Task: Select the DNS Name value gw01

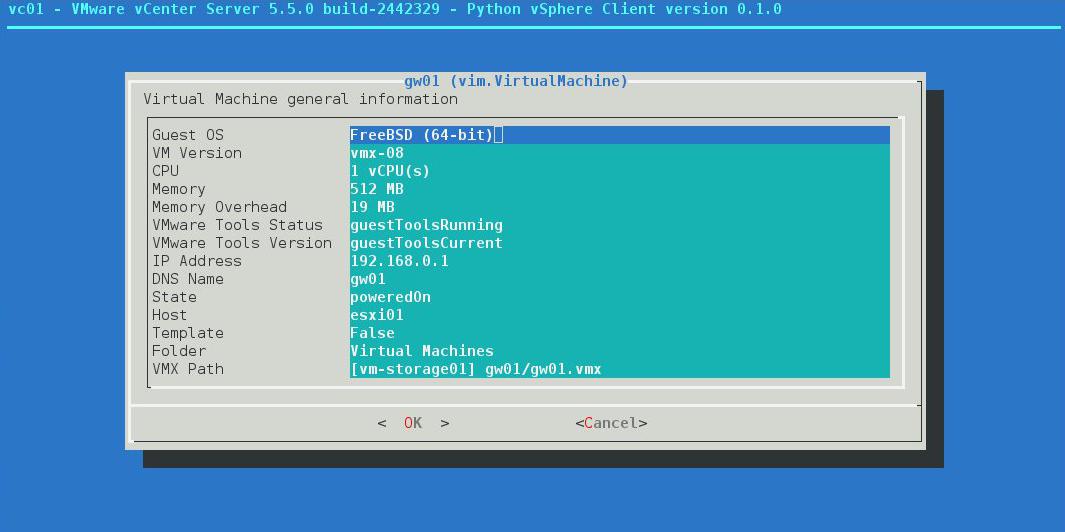Action: point(619,279)
